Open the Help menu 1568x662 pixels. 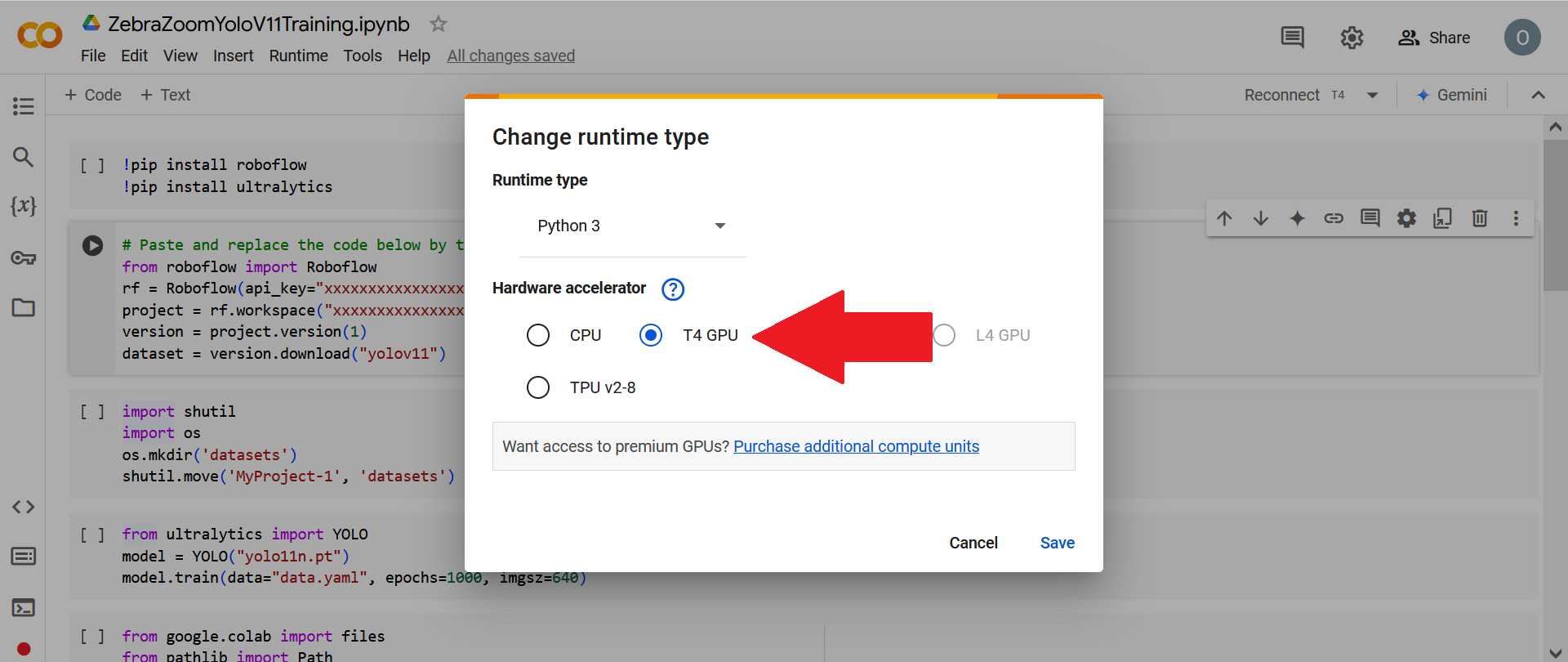coord(414,56)
